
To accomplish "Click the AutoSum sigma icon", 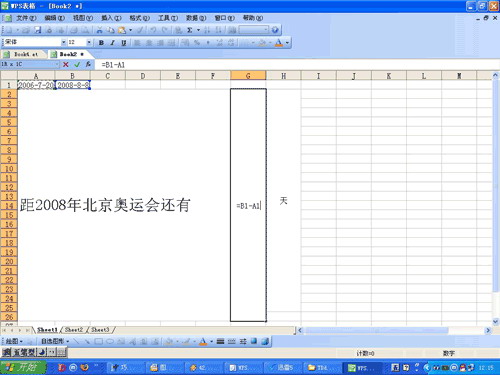I will point(189,30).
